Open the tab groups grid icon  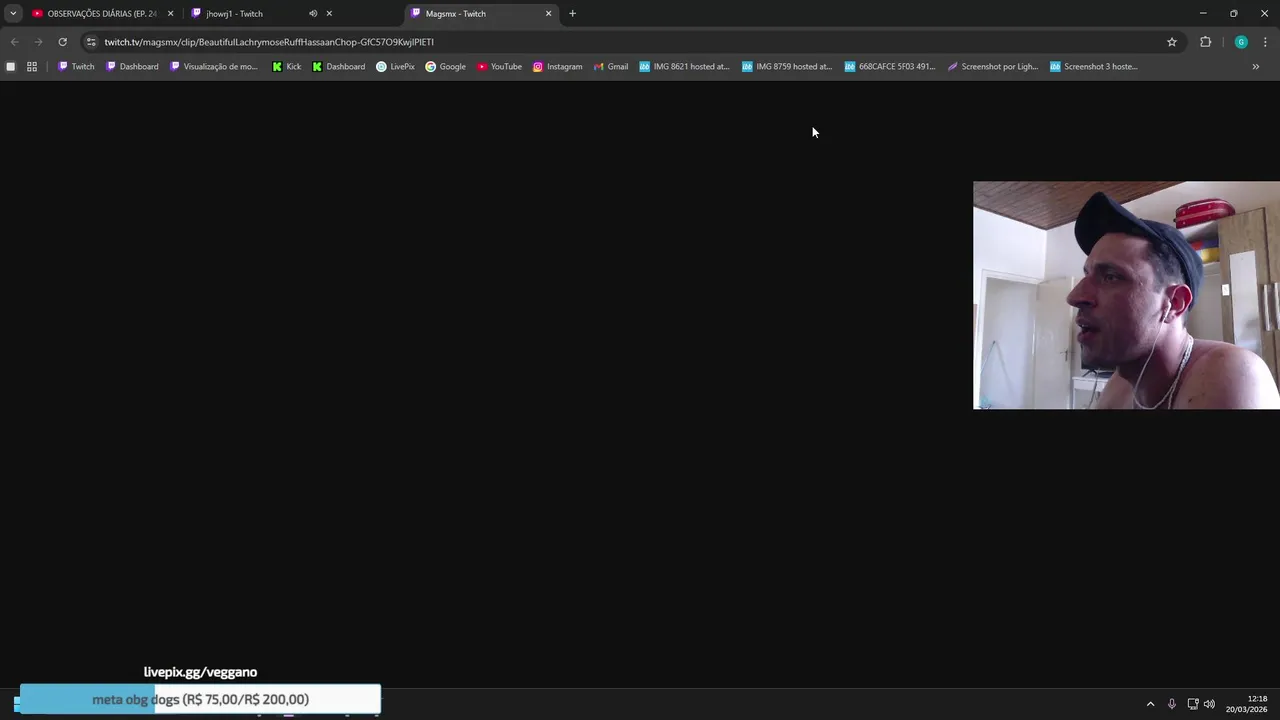tap(32, 67)
